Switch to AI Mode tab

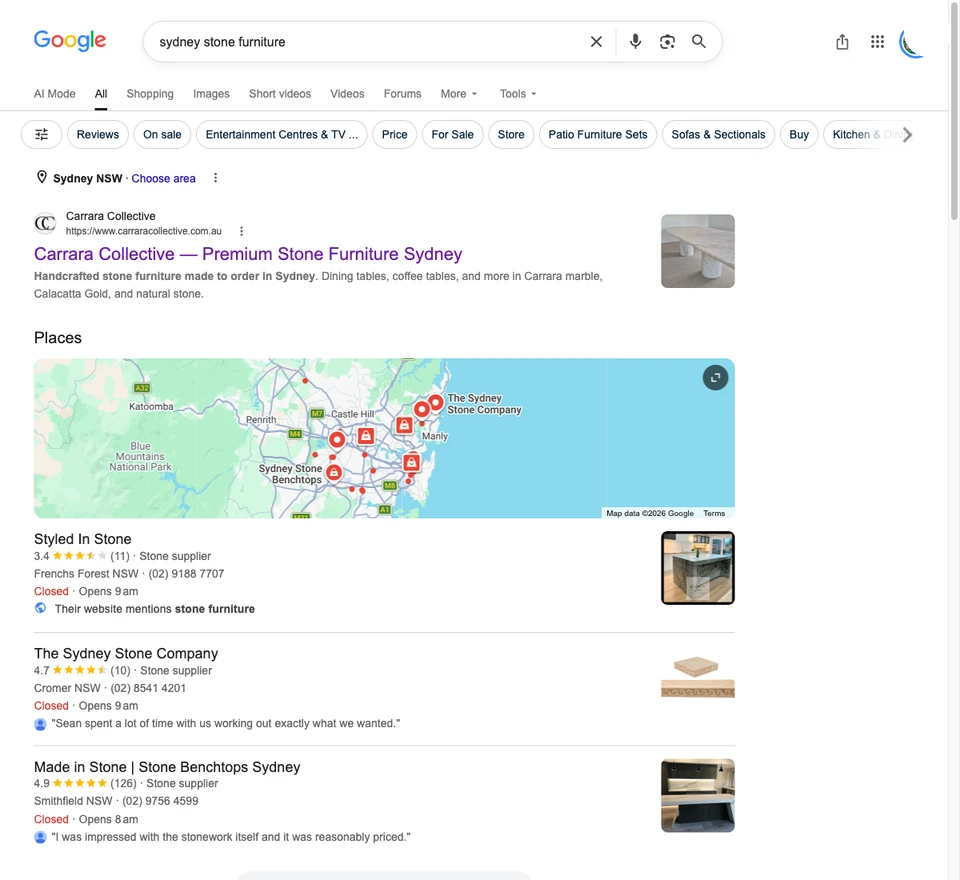[x=54, y=94]
